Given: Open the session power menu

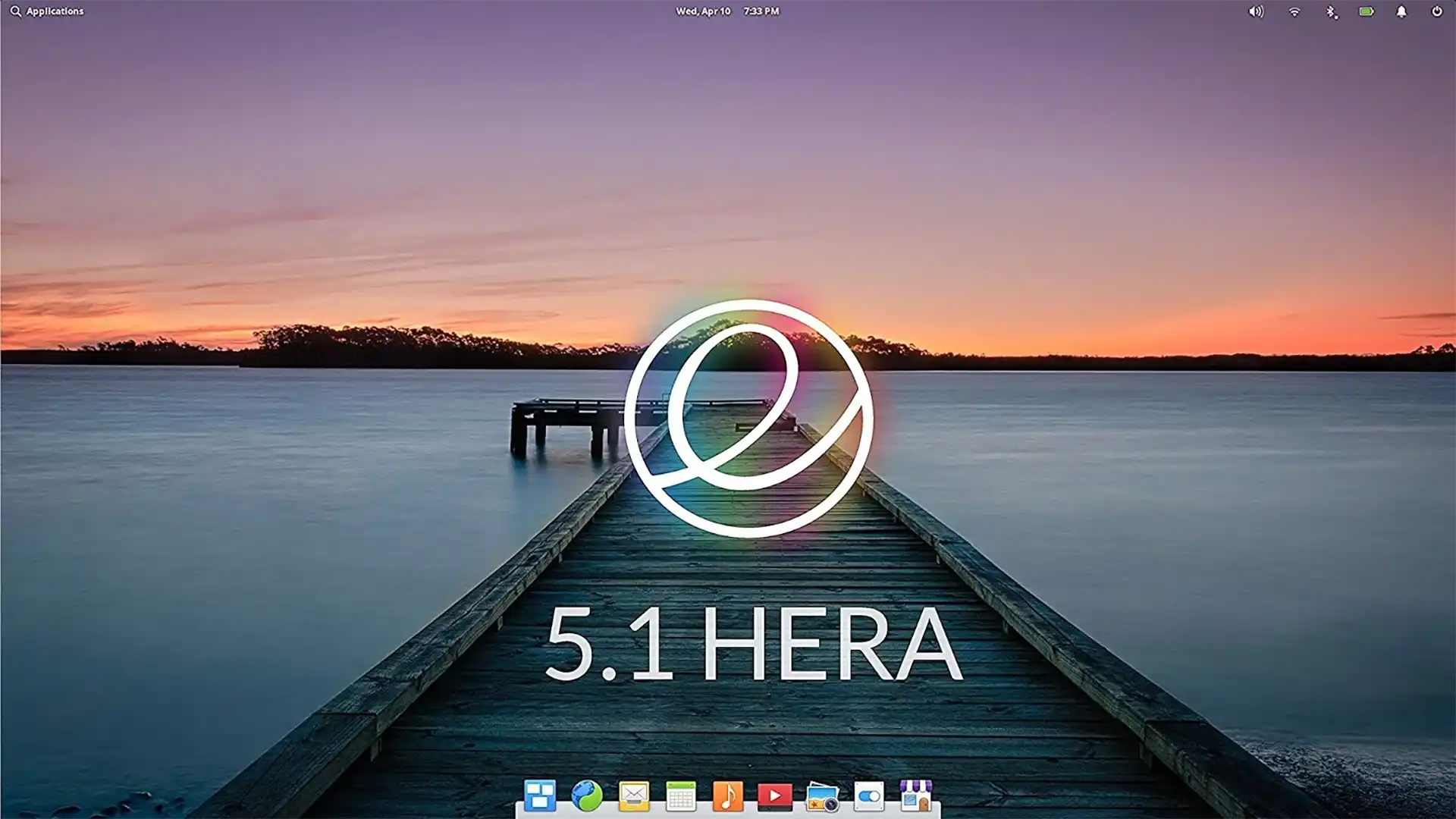Looking at the screenshot, I should [x=1439, y=11].
